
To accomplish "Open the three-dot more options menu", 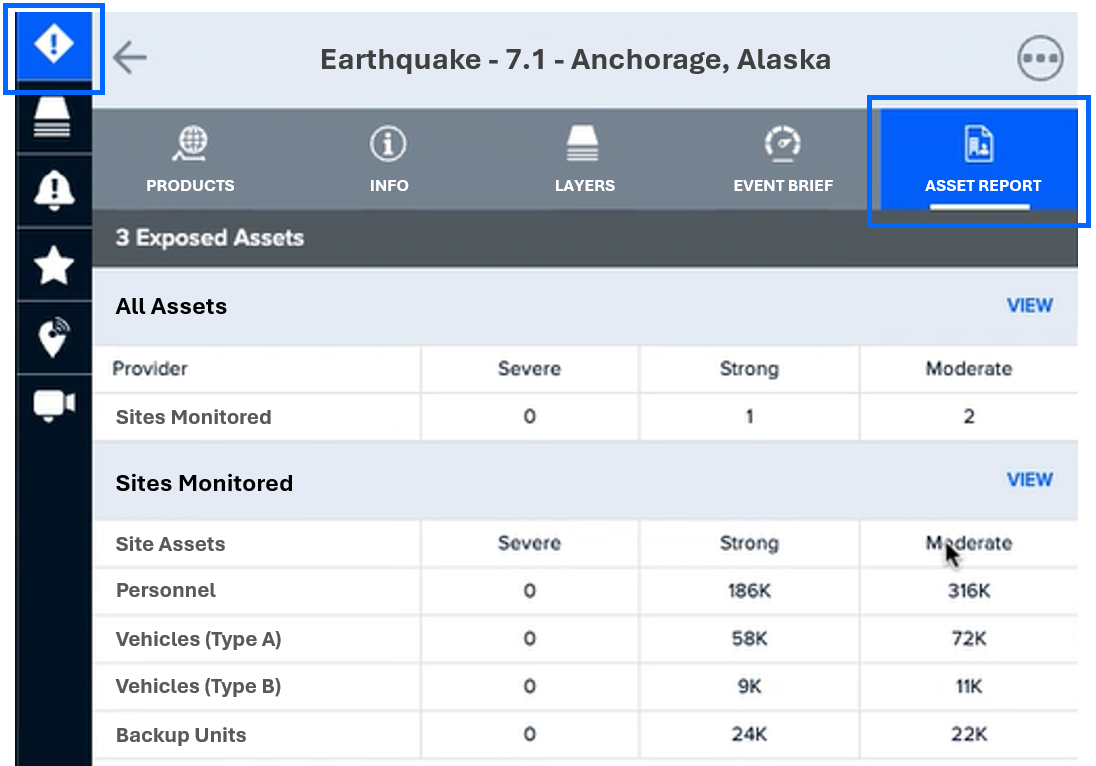I will pyautogui.click(x=1039, y=58).
